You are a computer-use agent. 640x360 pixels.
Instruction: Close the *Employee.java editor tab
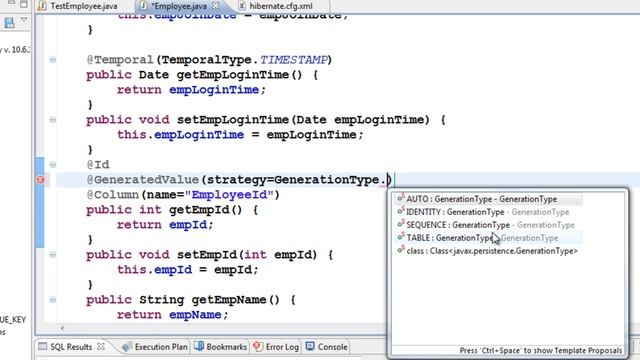[216, 6]
